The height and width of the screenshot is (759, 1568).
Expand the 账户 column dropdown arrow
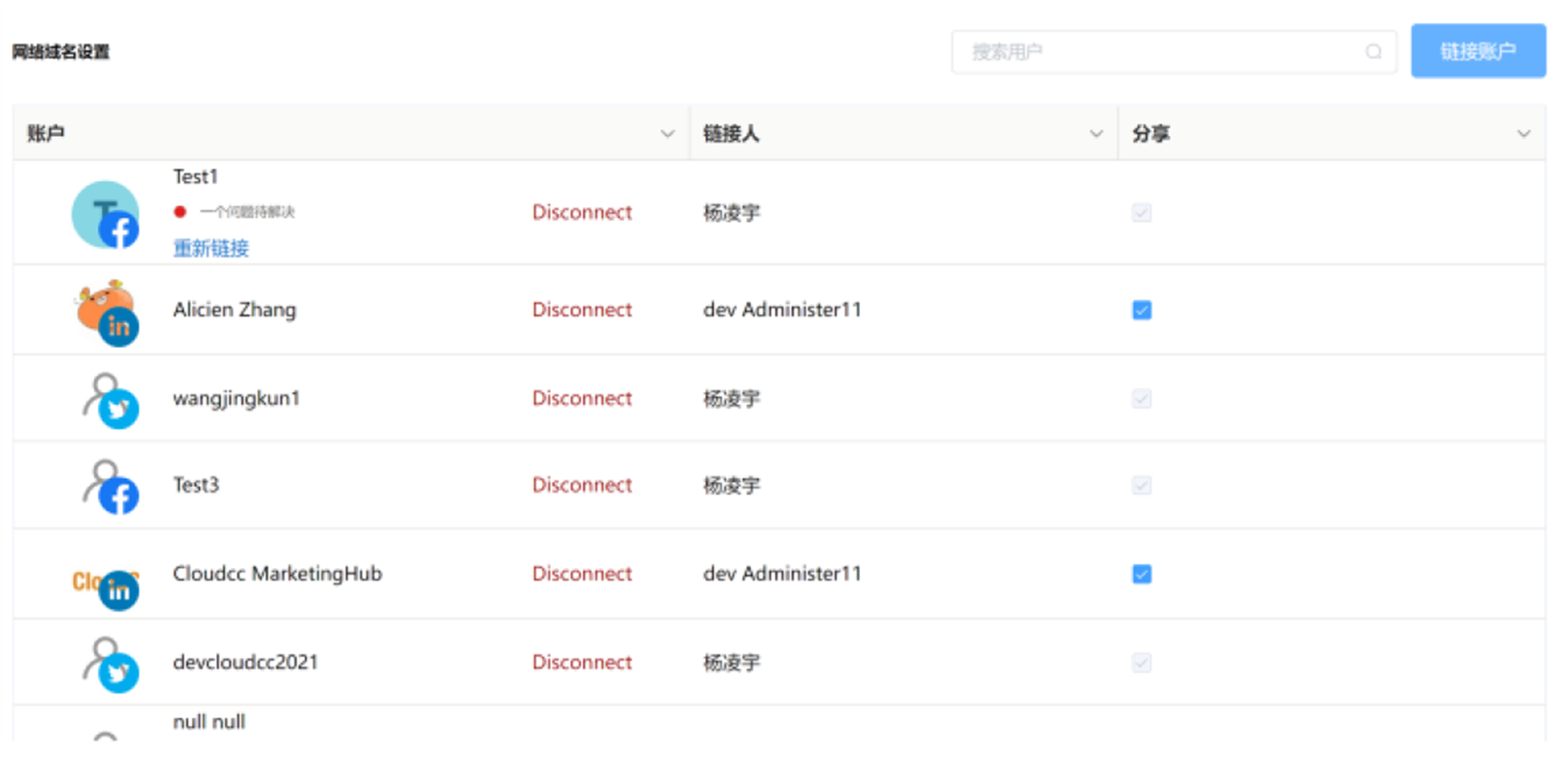pos(667,134)
